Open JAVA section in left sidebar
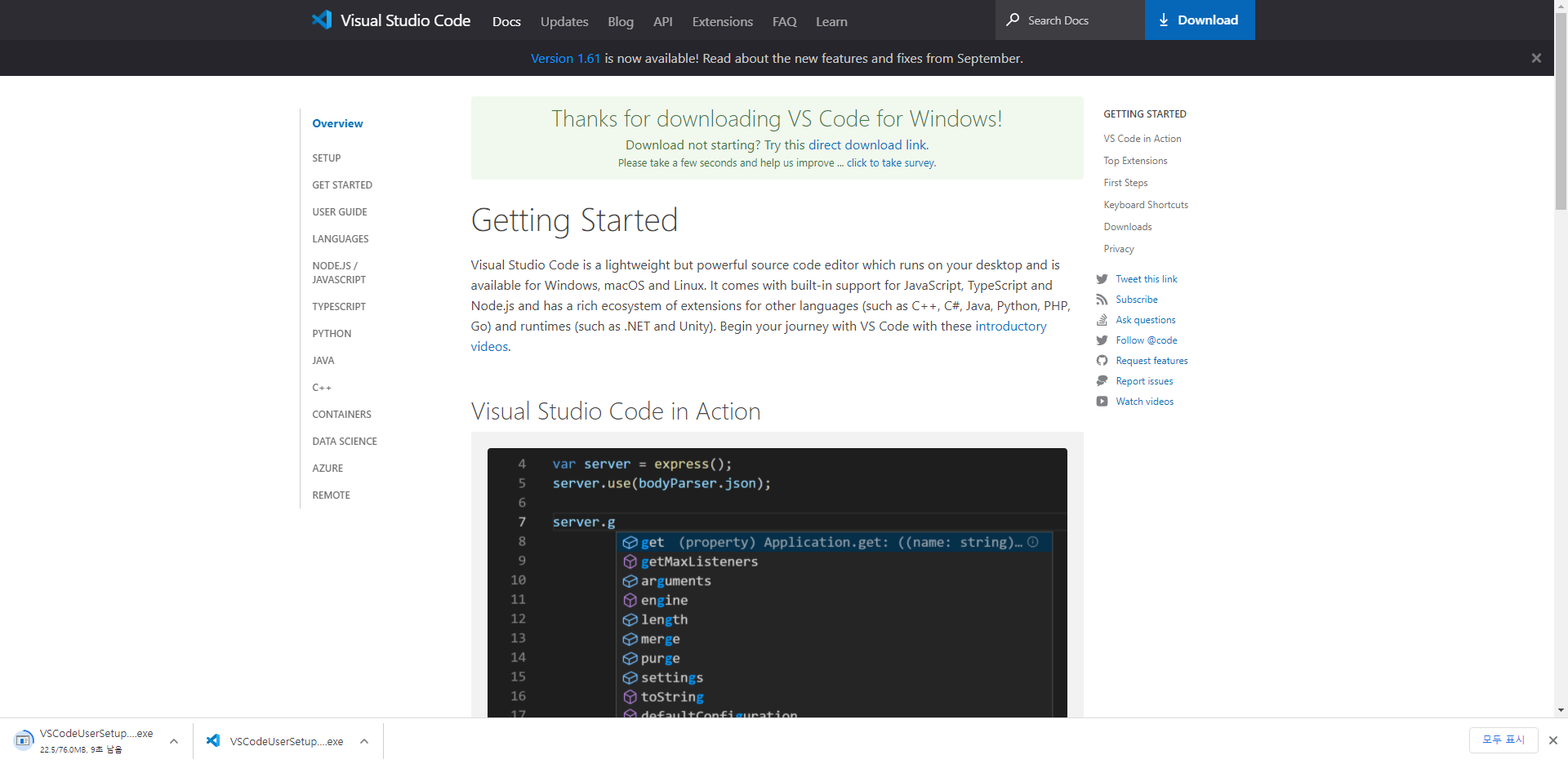Screen dimensions: 1568x764 (x=323, y=360)
